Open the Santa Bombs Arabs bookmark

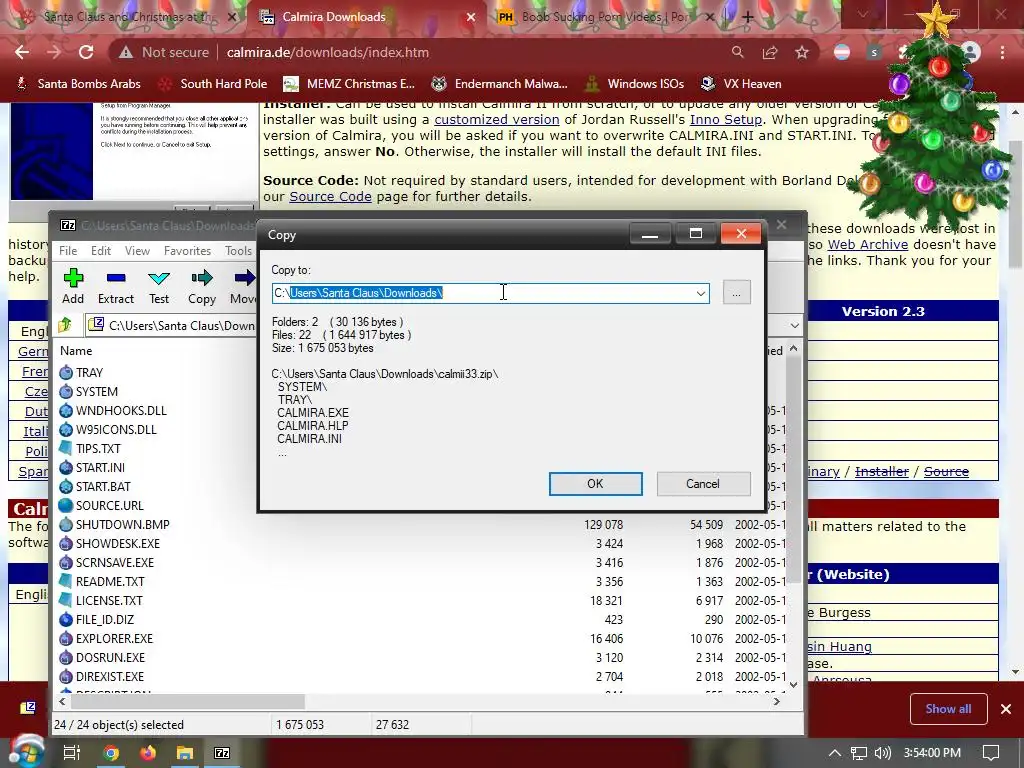78,84
